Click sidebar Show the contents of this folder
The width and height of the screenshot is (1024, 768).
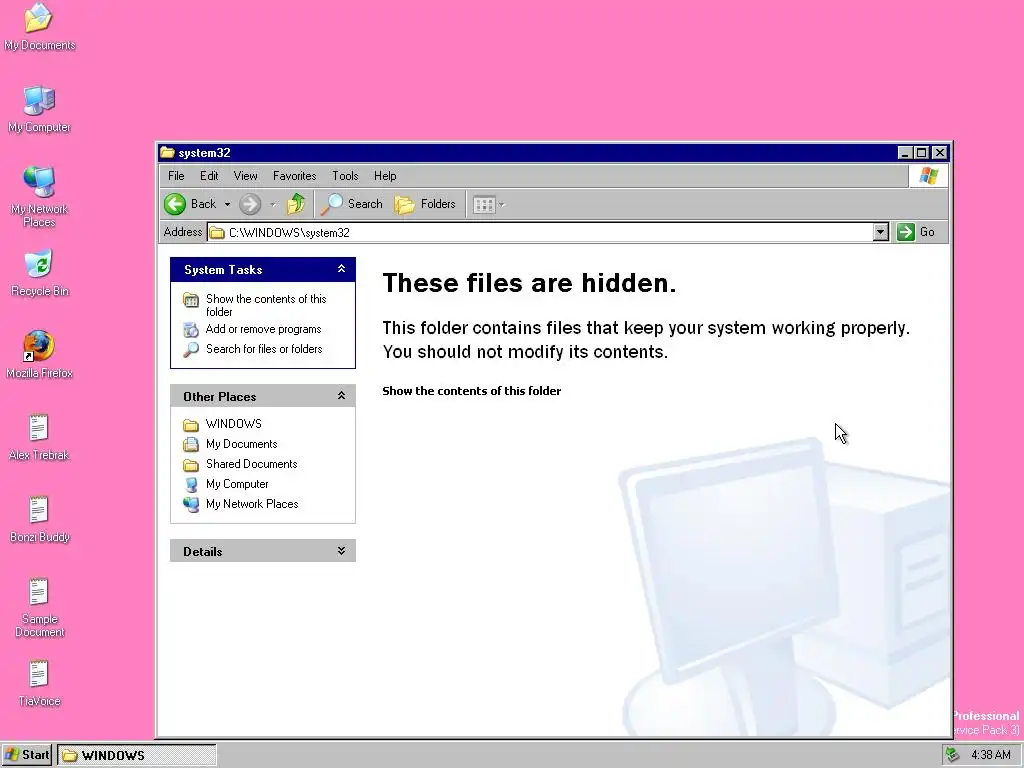[255, 305]
